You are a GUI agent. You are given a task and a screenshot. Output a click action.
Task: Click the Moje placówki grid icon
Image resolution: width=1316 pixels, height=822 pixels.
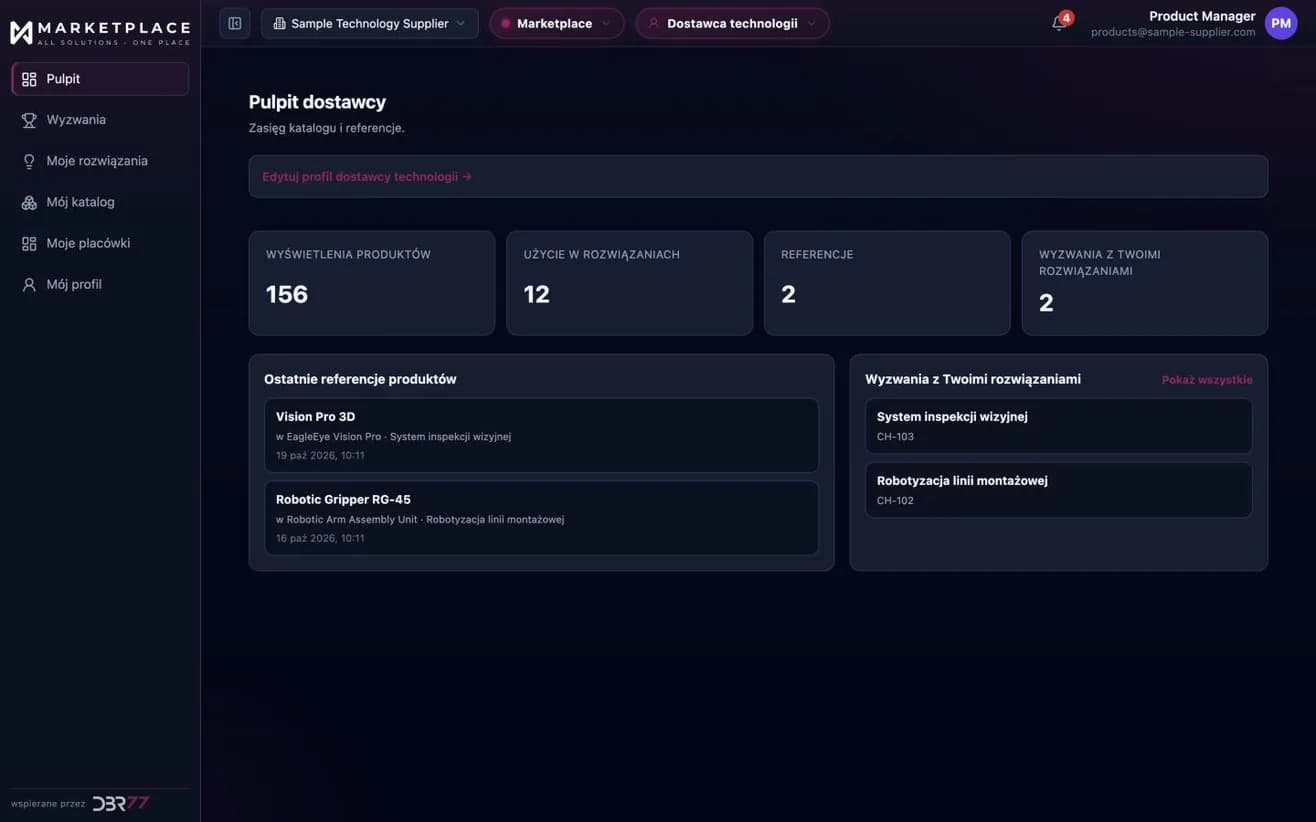click(29, 243)
